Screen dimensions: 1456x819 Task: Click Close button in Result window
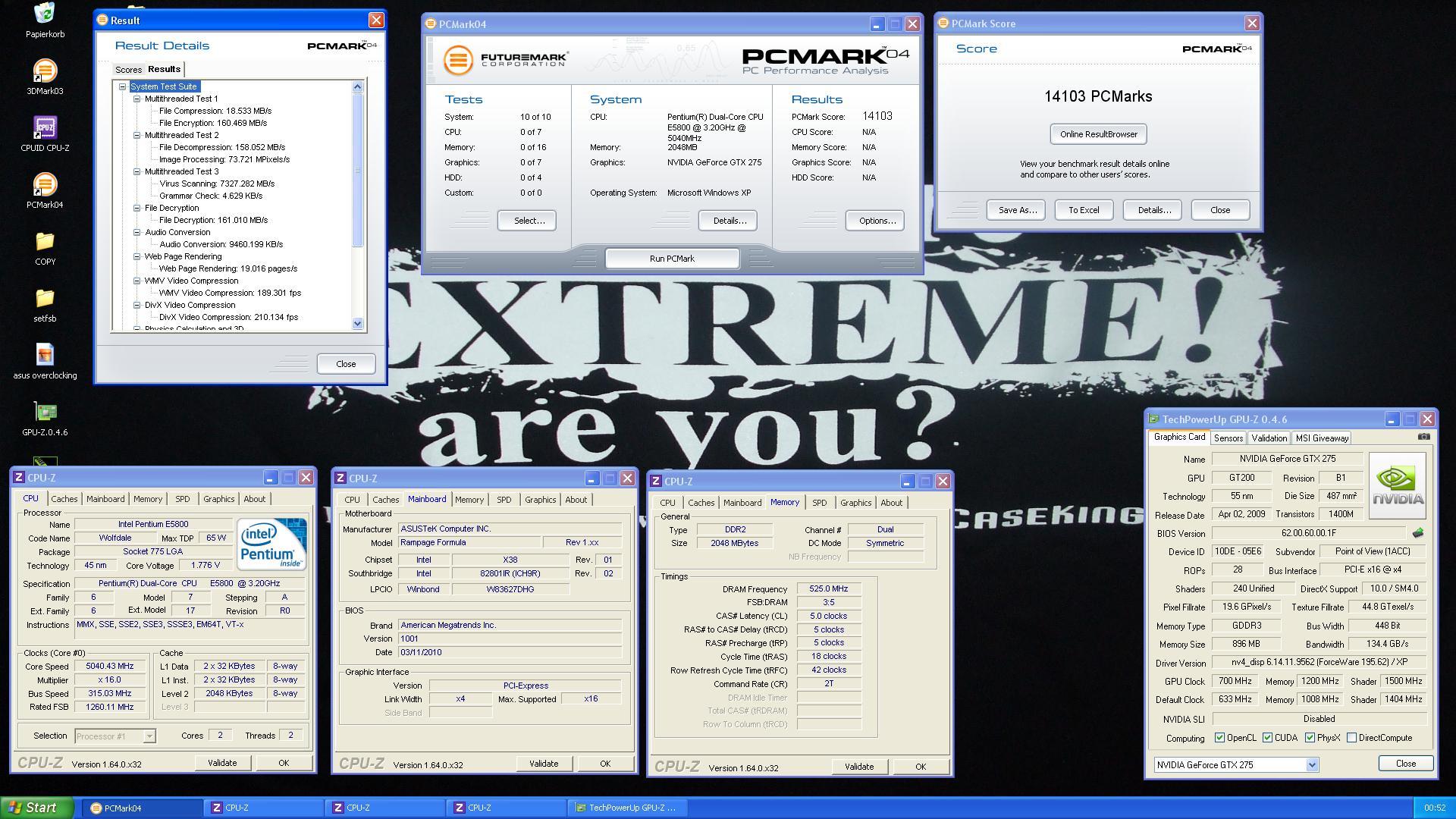click(x=346, y=364)
